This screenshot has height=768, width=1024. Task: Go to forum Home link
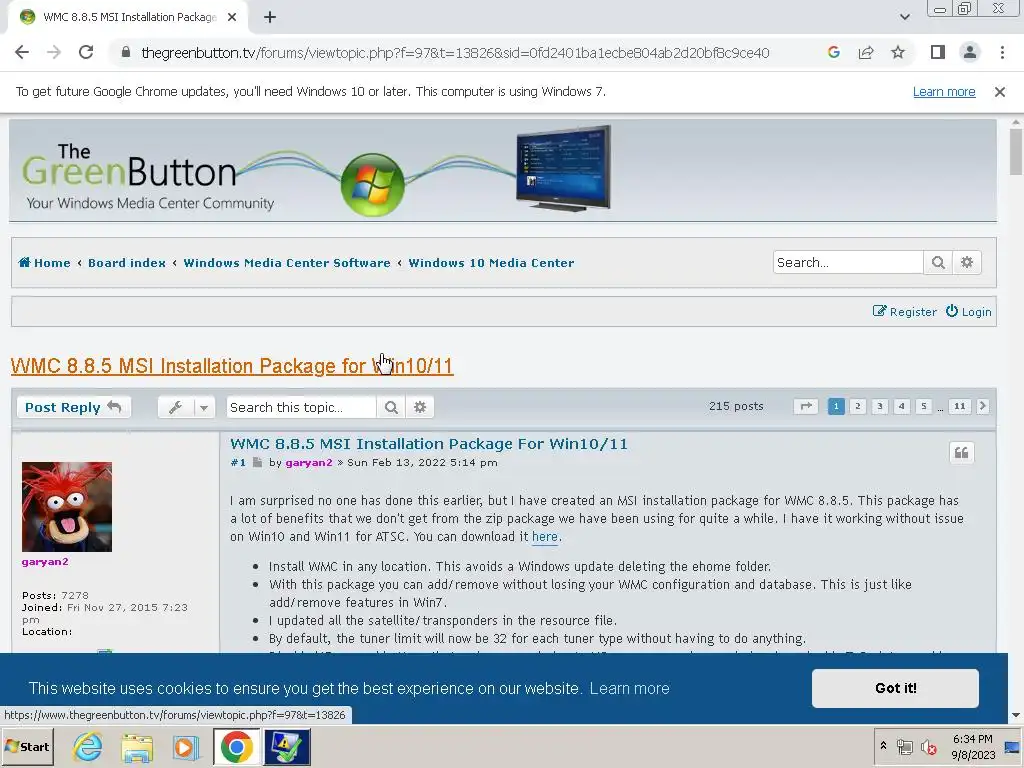[x=44, y=263]
